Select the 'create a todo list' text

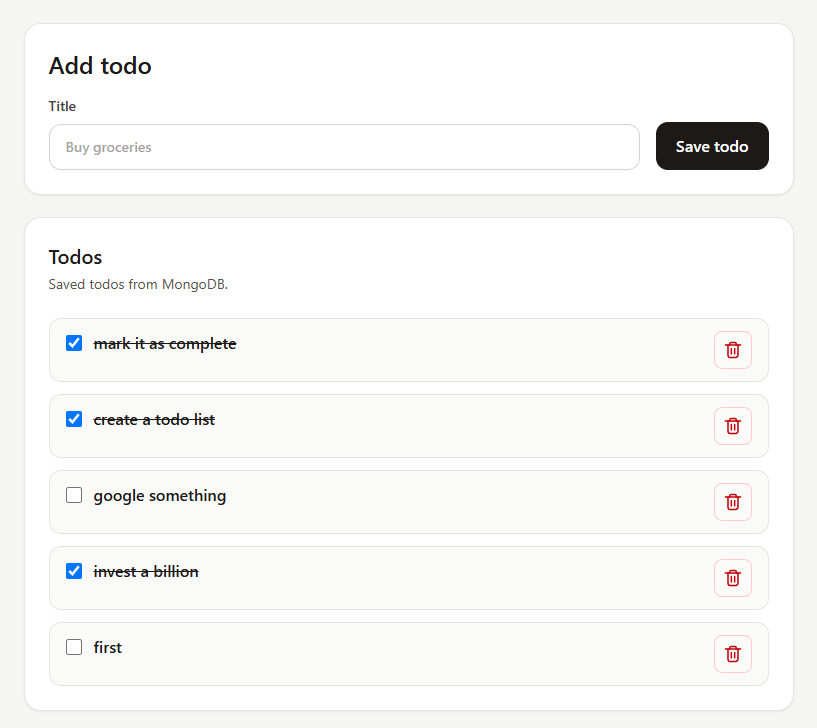[x=154, y=419]
